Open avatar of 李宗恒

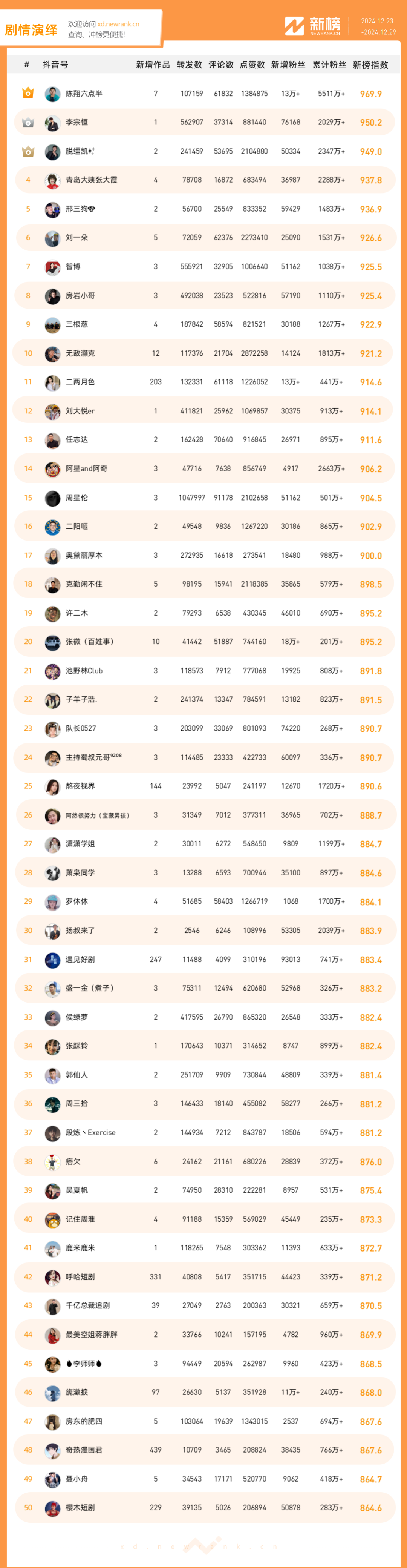[52, 122]
